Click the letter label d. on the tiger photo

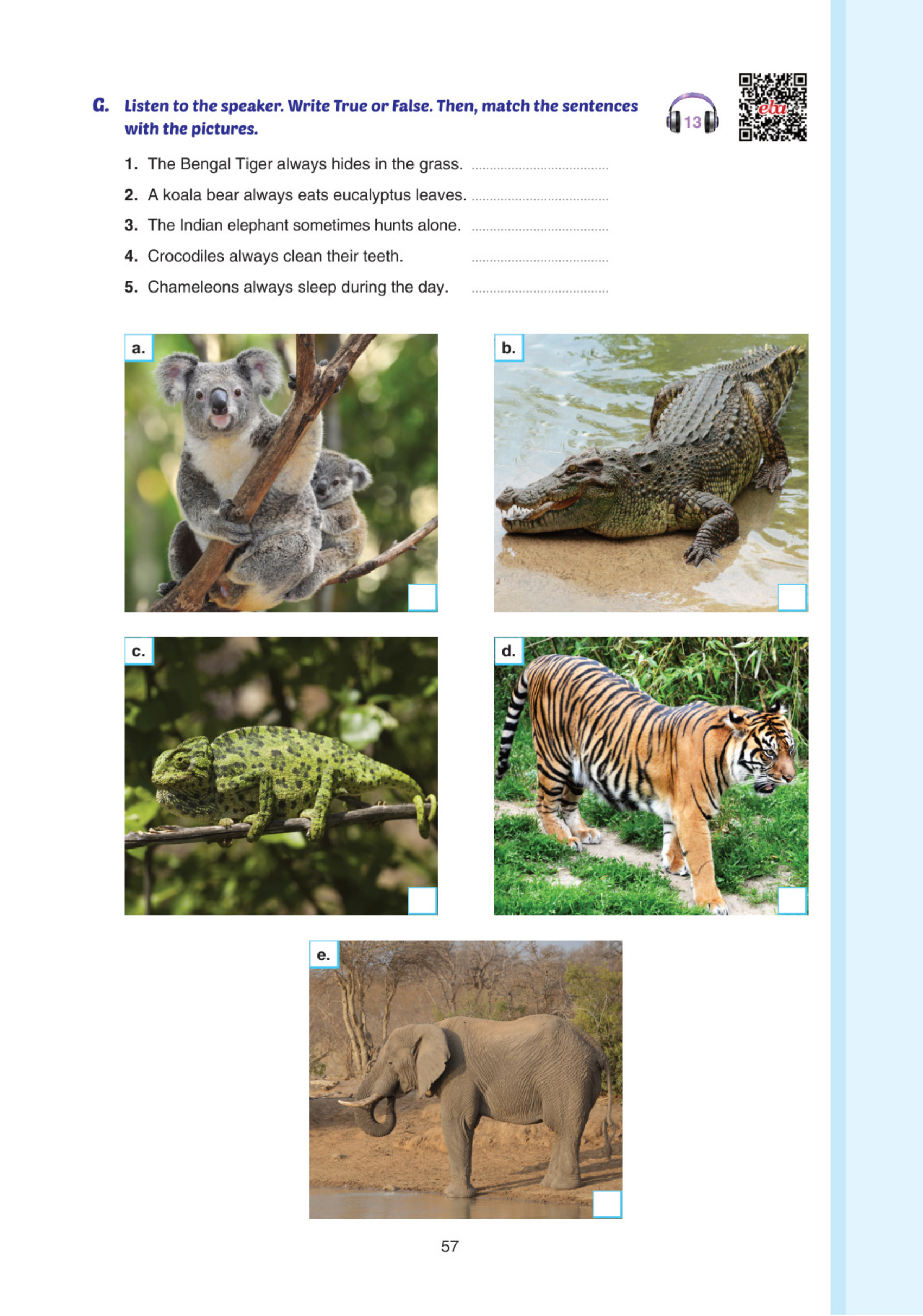click(509, 651)
